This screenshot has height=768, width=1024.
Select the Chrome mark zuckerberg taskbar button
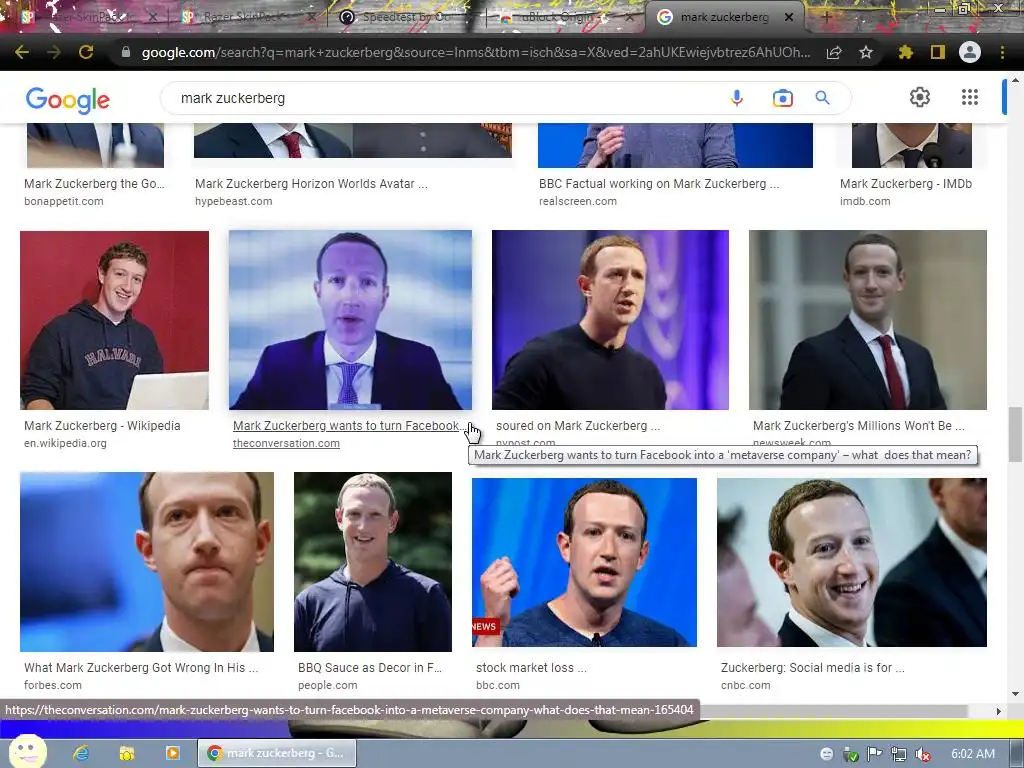click(277, 753)
